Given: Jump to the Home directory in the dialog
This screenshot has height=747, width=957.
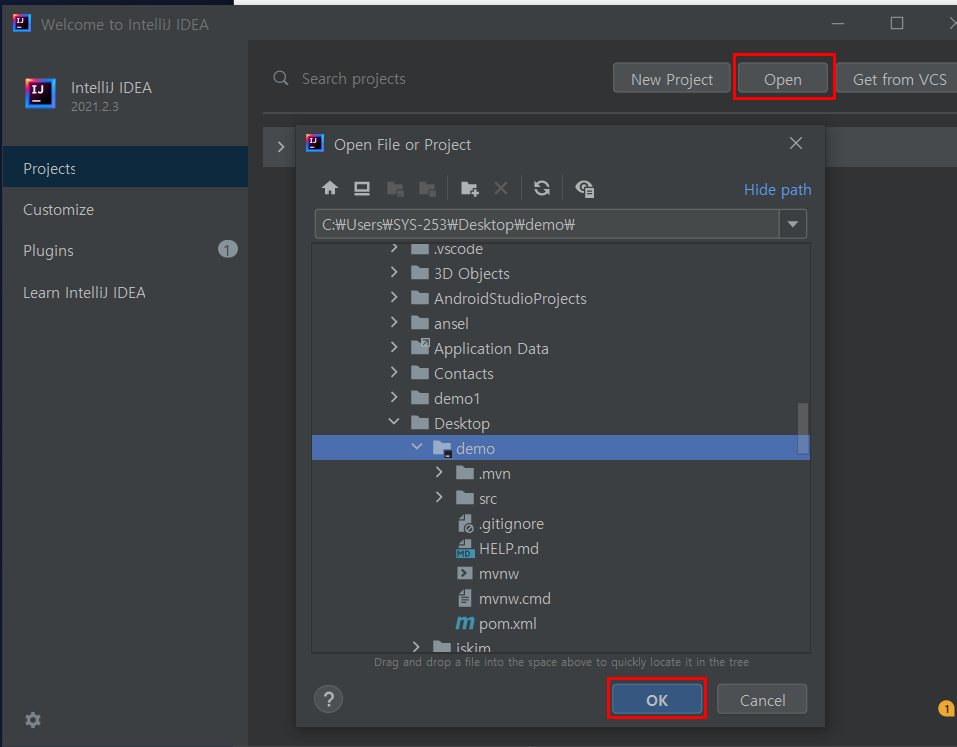Looking at the screenshot, I should pos(330,188).
